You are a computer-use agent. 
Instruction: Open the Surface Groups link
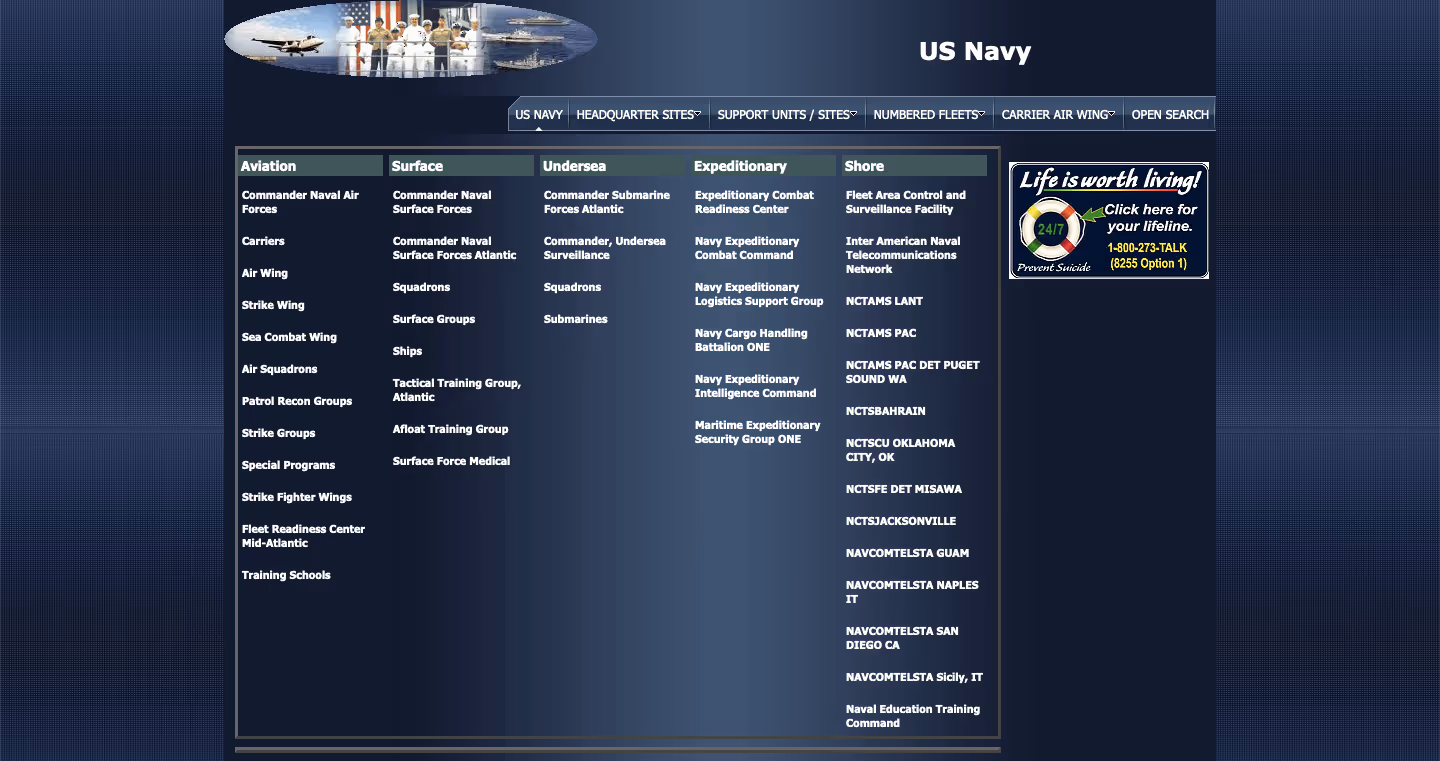pyautogui.click(x=434, y=319)
